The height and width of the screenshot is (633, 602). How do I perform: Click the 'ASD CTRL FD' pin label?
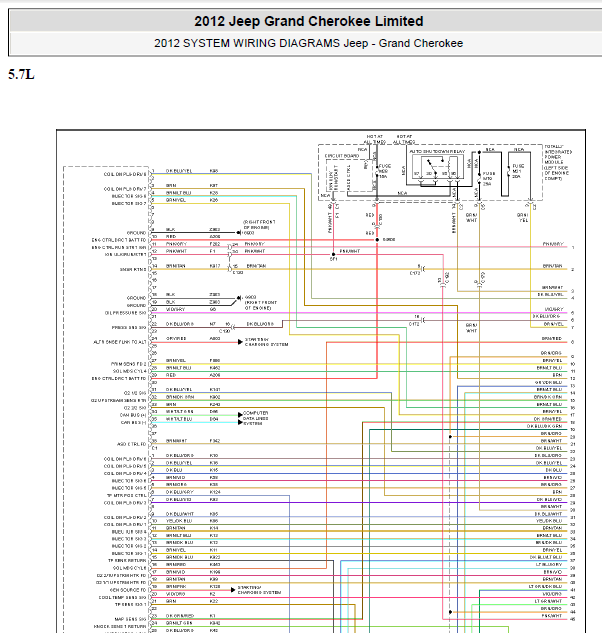[132, 444]
